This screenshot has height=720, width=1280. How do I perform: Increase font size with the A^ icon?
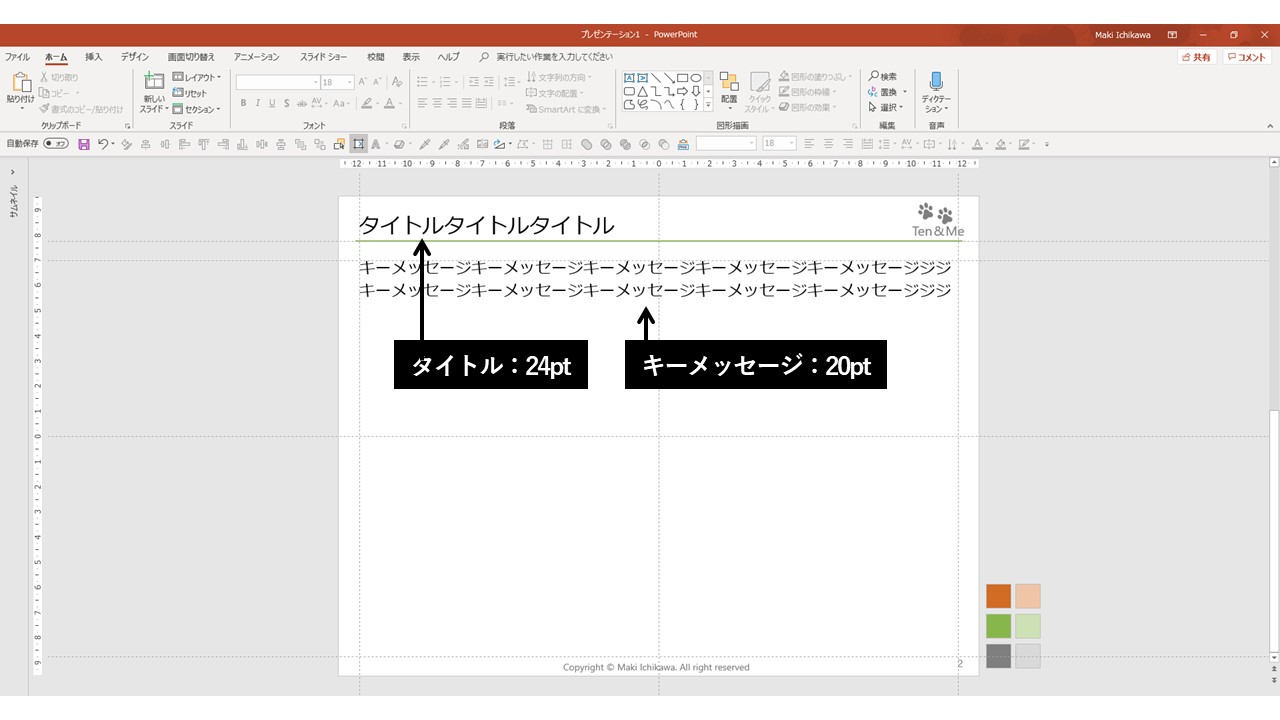[364, 82]
